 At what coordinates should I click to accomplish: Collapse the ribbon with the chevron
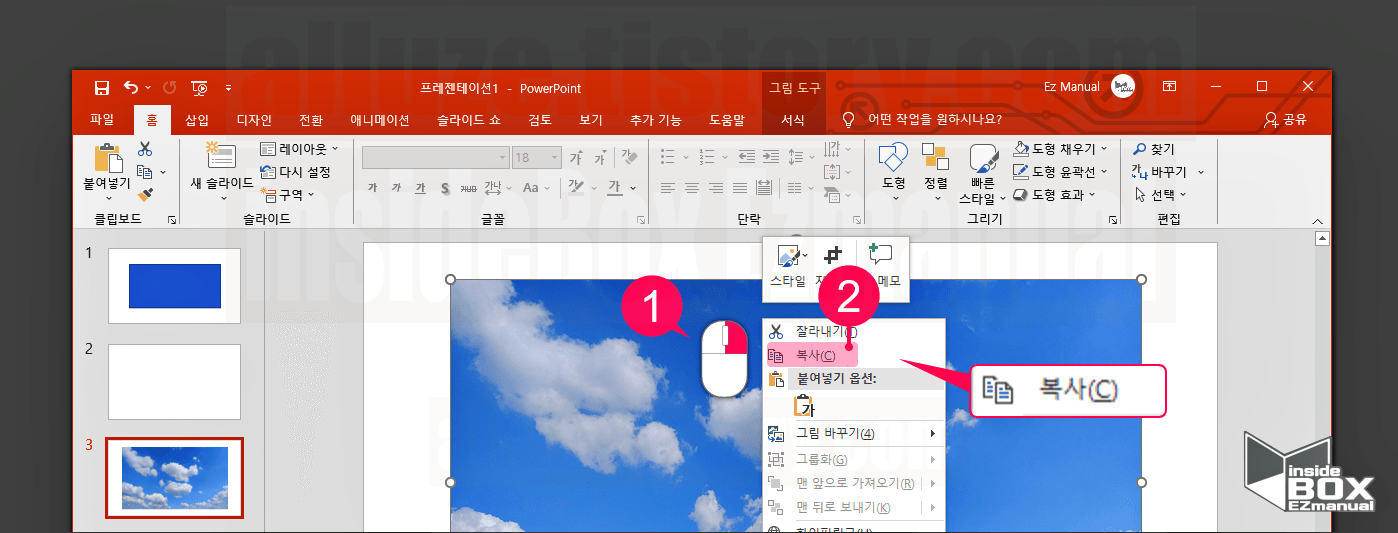1317,221
